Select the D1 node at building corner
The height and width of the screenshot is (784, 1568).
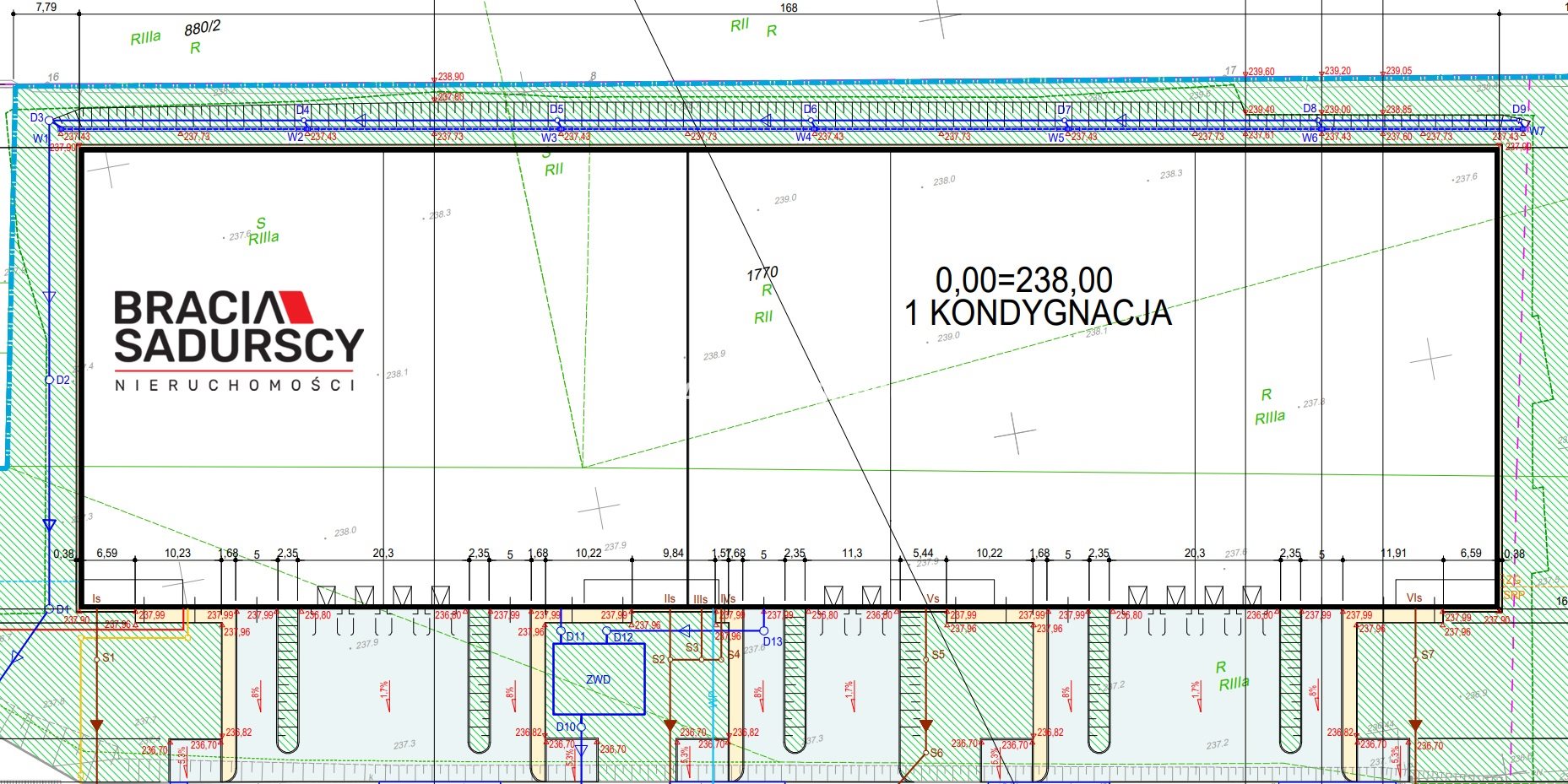click(49, 609)
